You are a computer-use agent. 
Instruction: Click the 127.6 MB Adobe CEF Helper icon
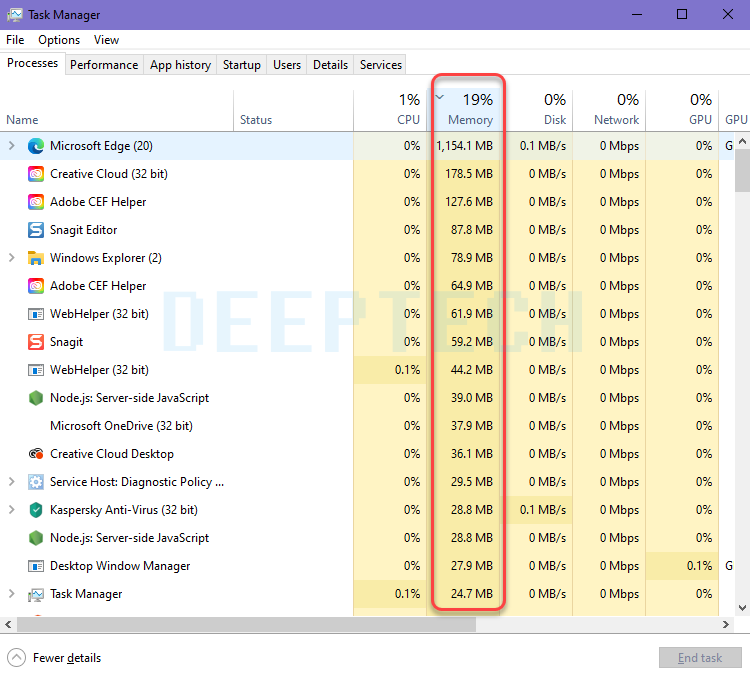point(36,202)
